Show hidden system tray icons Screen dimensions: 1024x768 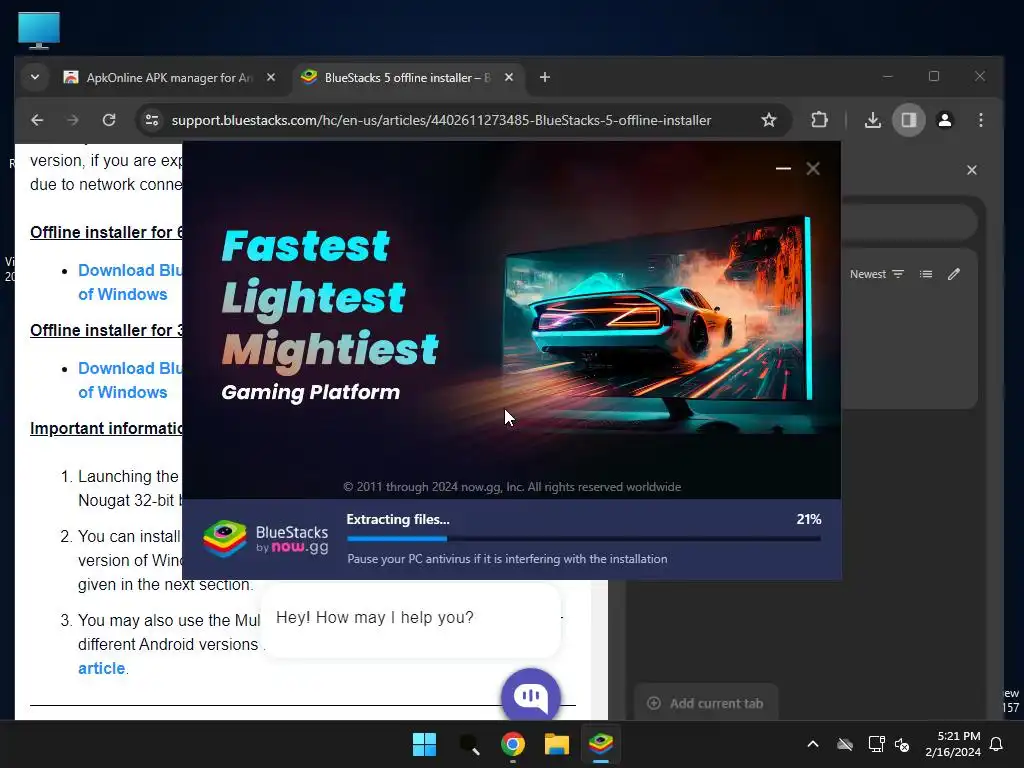click(813, 744)
